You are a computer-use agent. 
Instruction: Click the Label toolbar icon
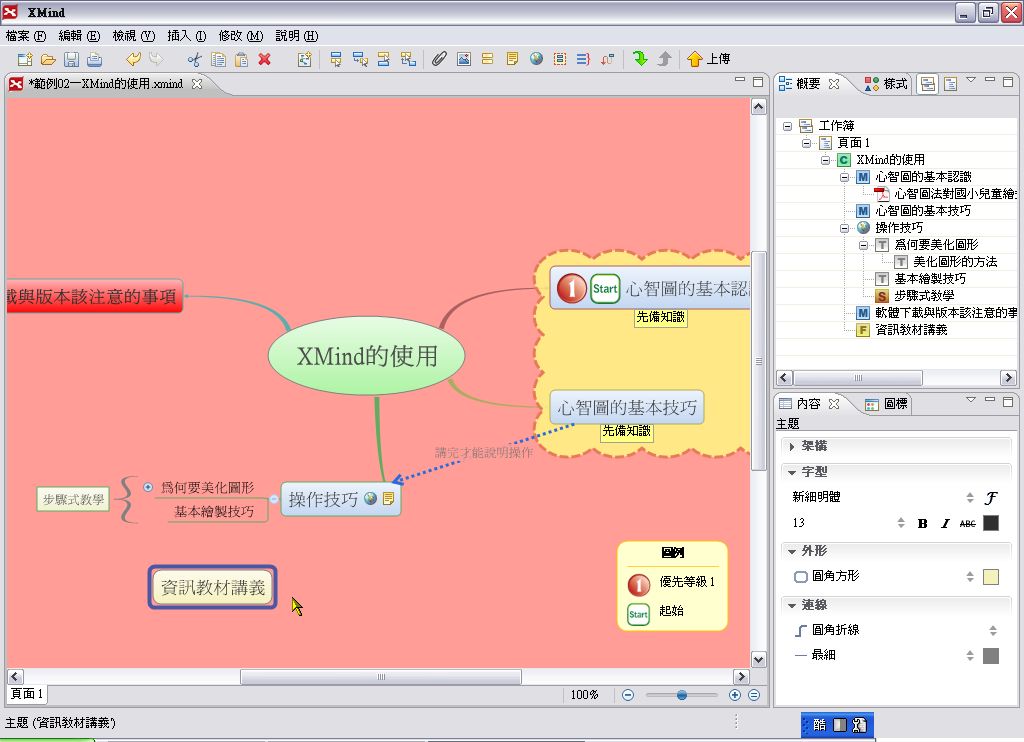pyautogui.click(x=487, y=59)
